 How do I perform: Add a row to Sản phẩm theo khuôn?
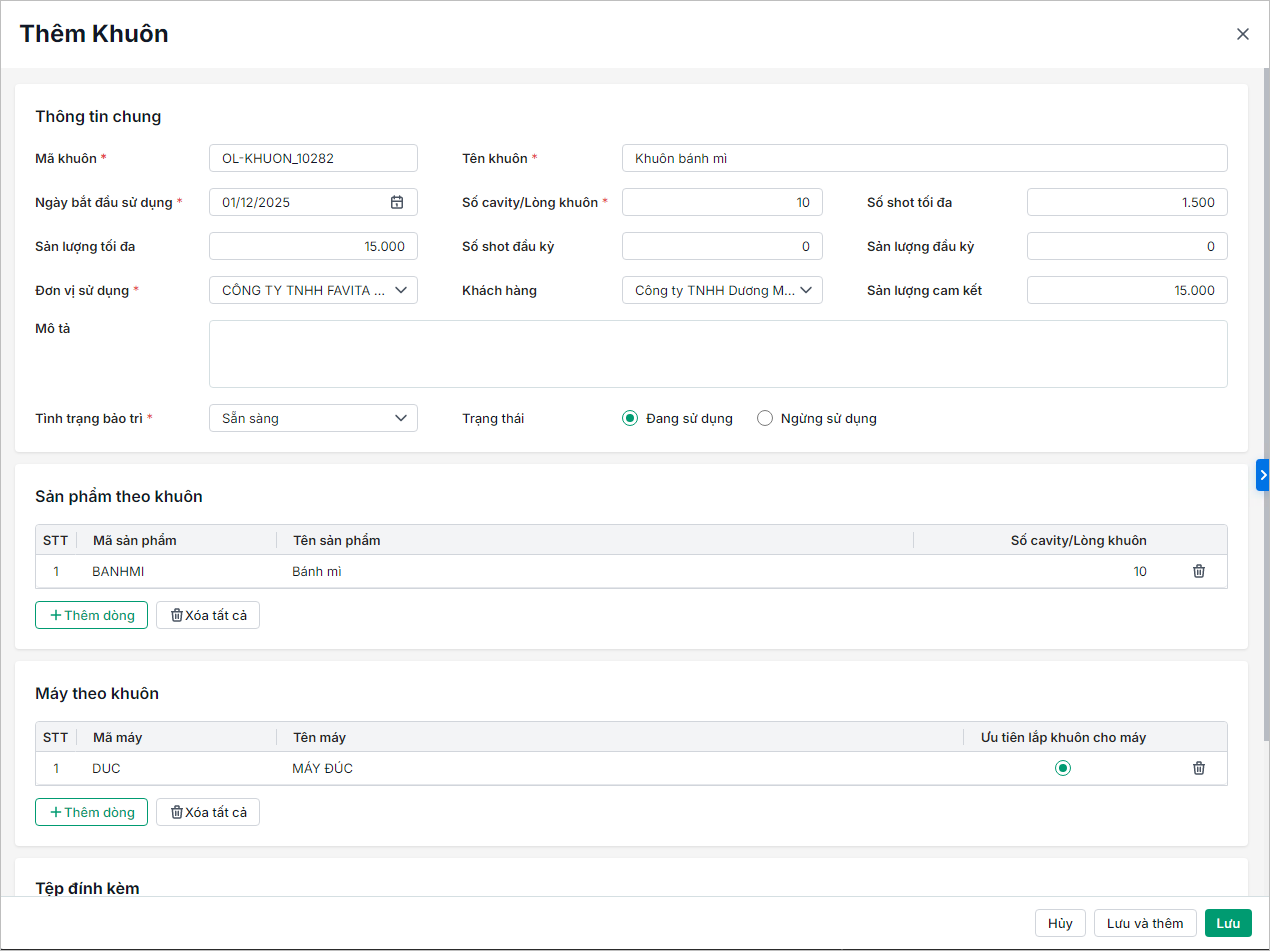(92, 615)
